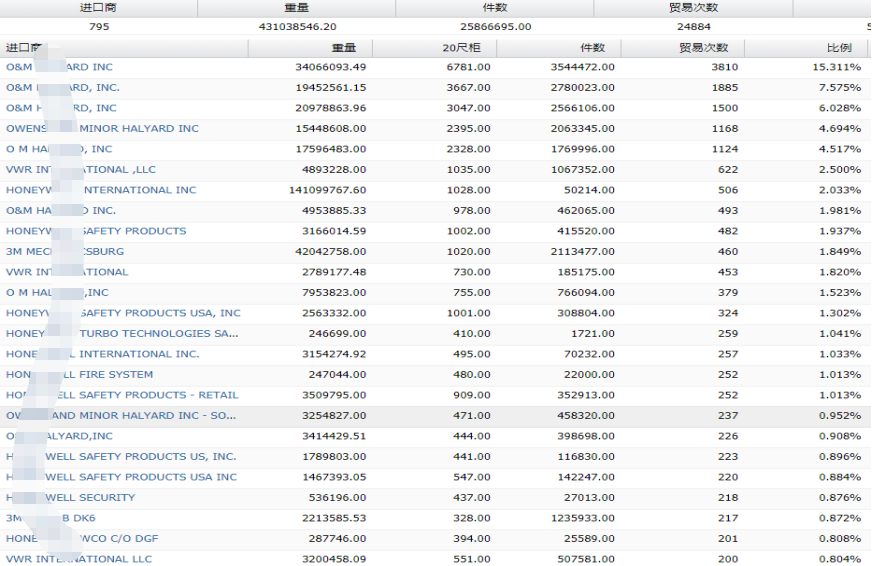Select the 件数 value 1721.00
This screenshot has height=566, width=872.
pyautogui.click(x=592, y=334)
